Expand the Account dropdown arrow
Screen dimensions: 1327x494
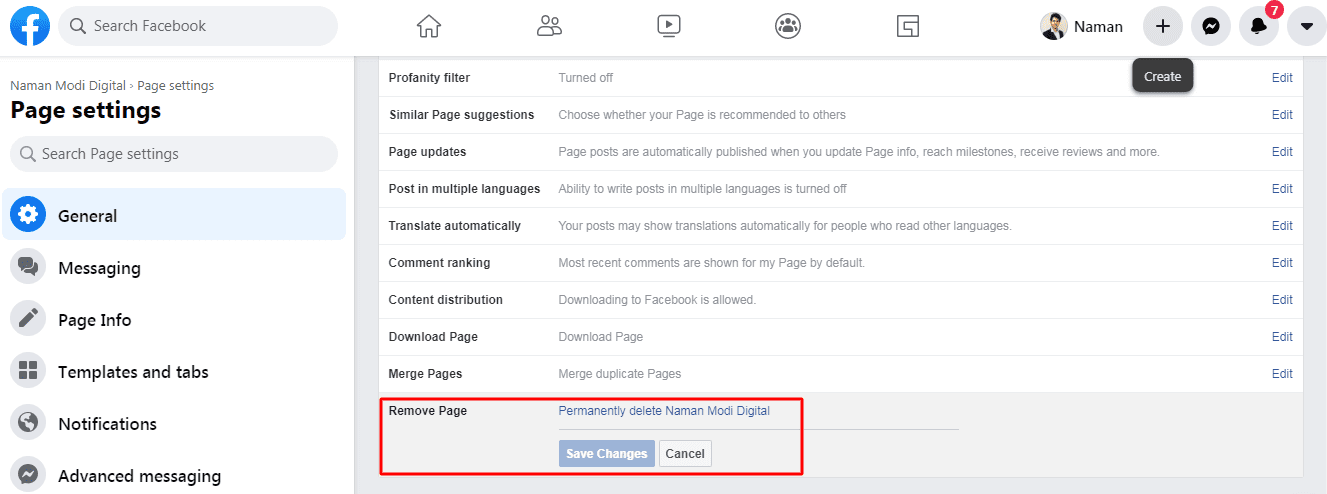1306,26
